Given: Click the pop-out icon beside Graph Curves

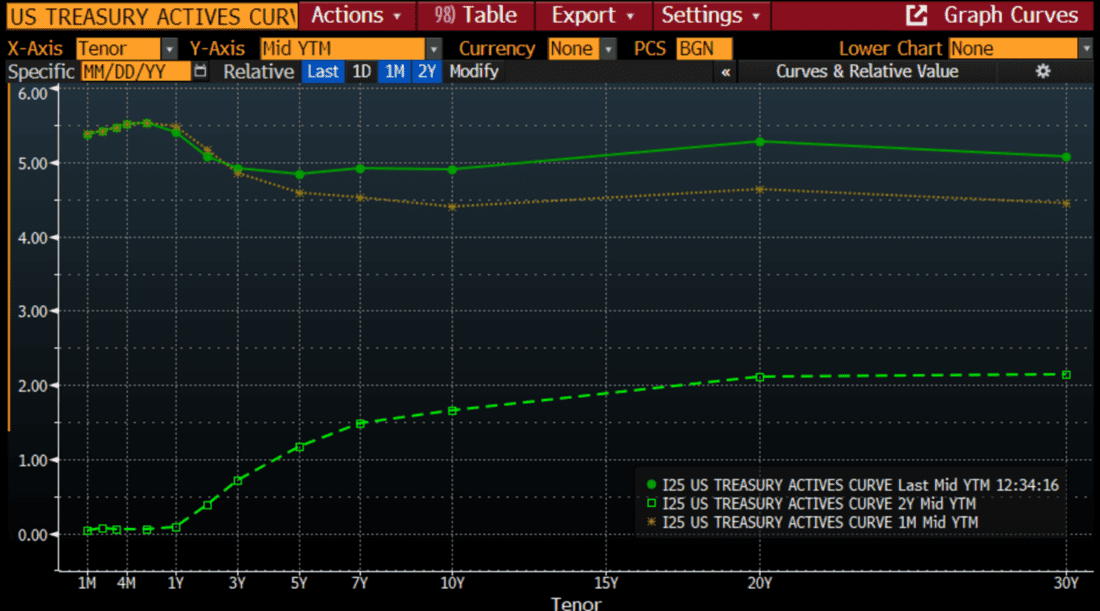Looking at the screenshot, I should (916, 16).
